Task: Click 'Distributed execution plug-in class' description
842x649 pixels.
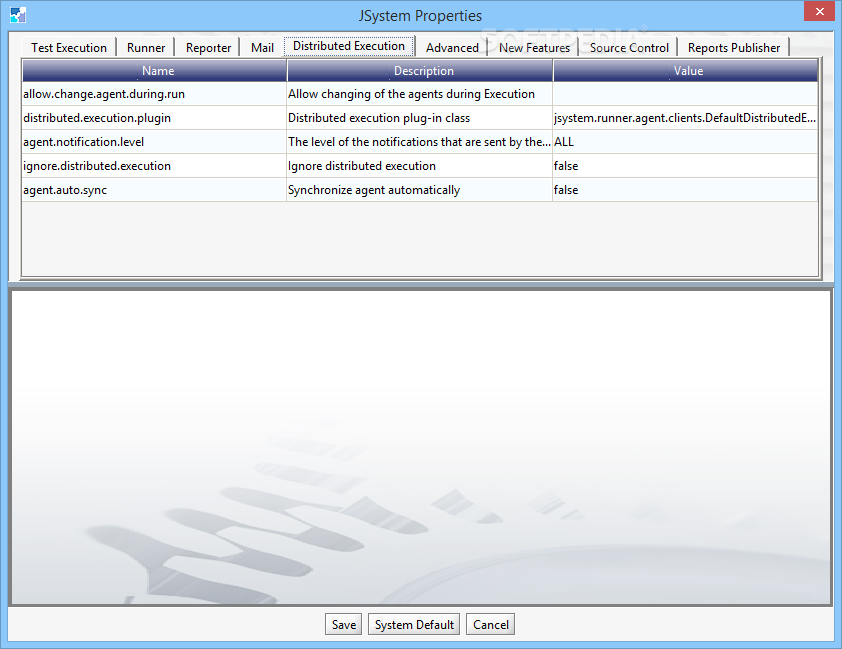Action: 419,118
